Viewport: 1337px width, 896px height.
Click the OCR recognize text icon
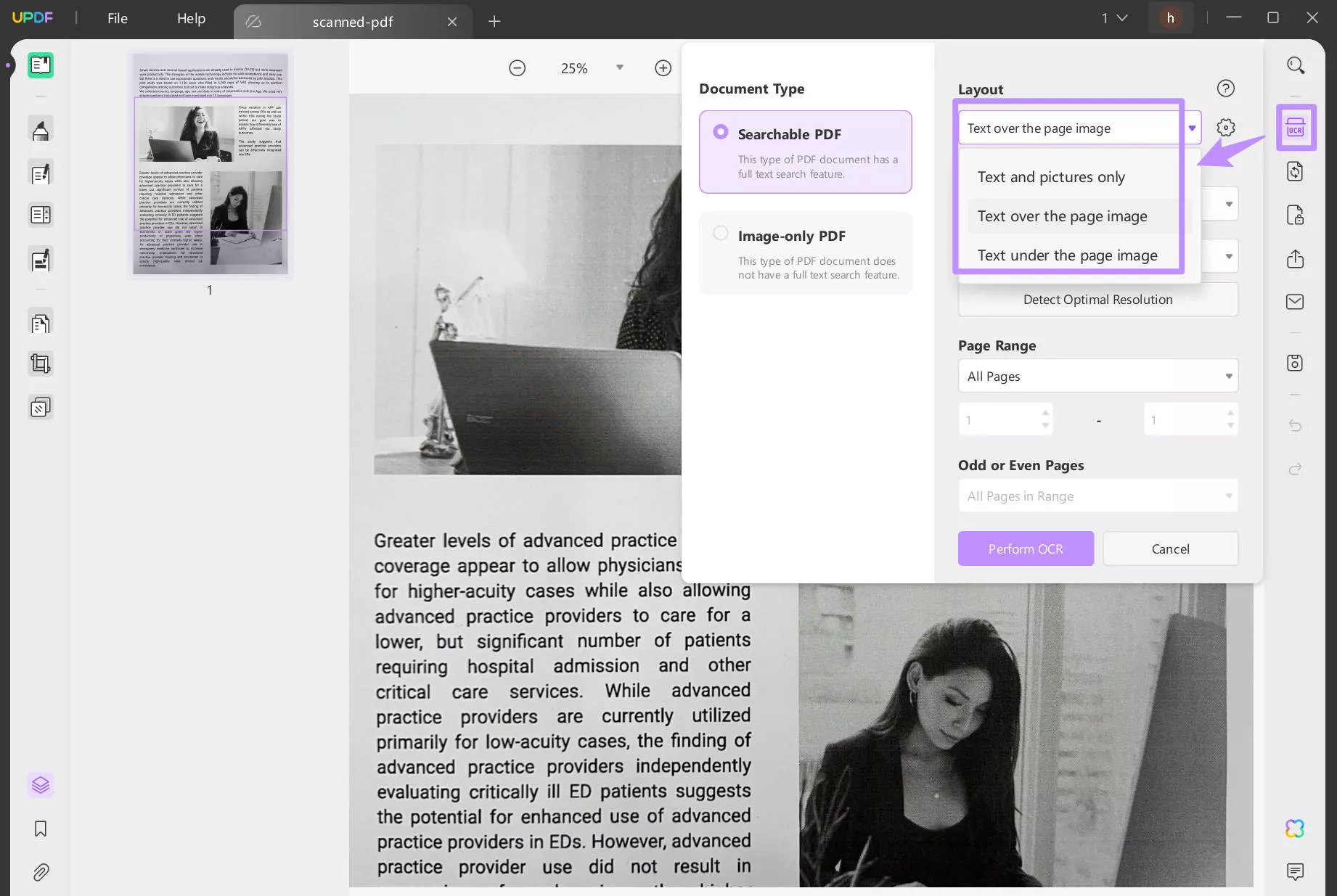tap(1296, 128)
